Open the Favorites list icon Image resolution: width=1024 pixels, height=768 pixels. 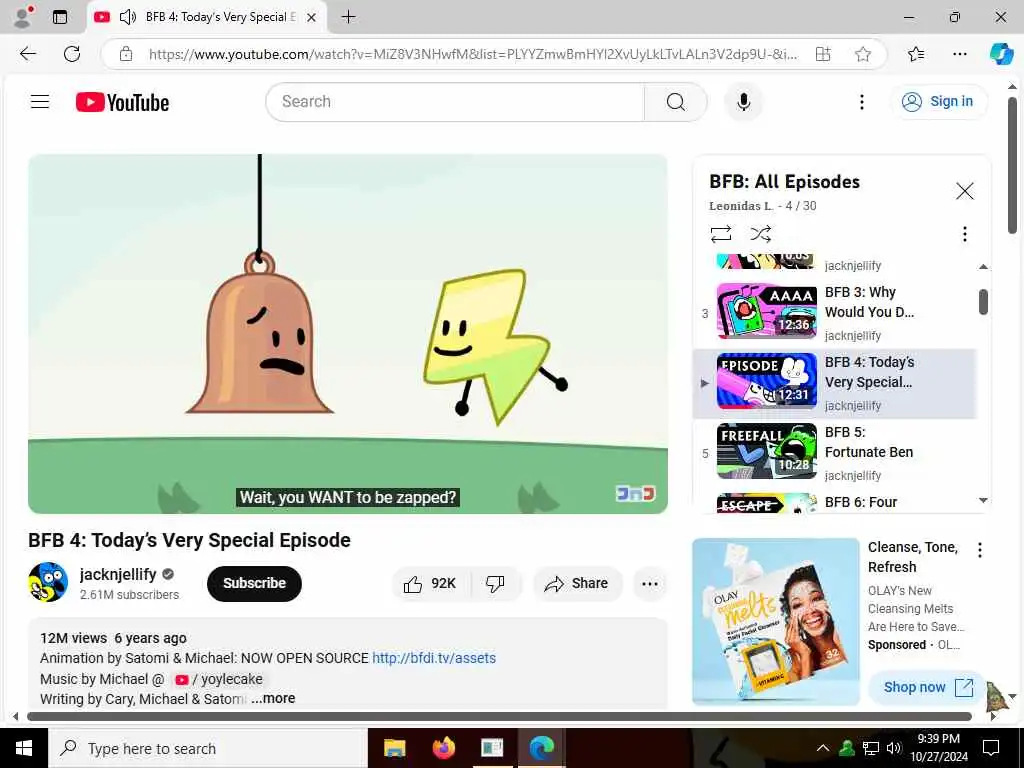click(x=916, y=54)
